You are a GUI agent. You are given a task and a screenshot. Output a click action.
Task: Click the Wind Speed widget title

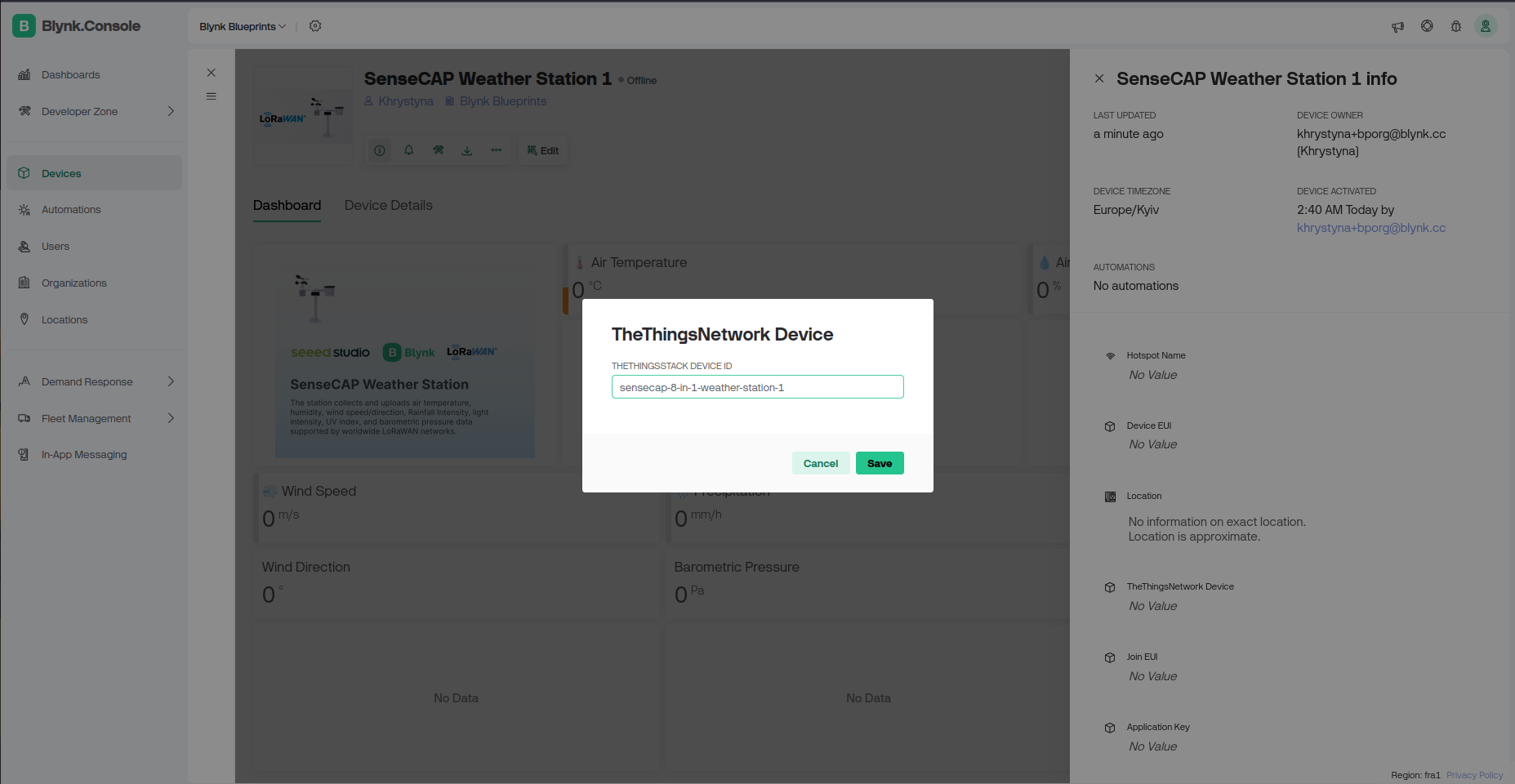click(x=319, y=491)
